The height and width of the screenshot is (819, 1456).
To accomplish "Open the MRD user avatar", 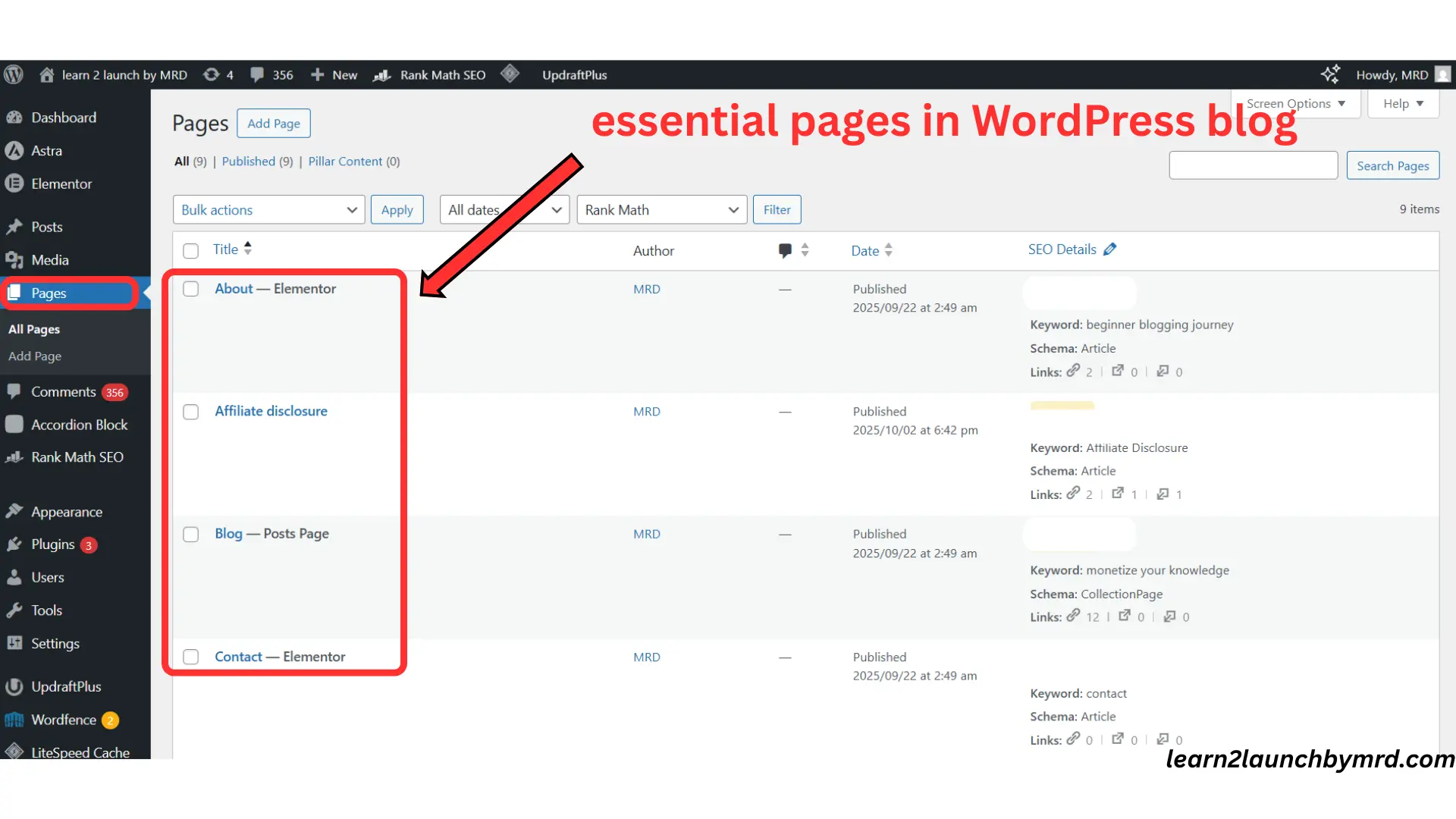I will 1442,74.
